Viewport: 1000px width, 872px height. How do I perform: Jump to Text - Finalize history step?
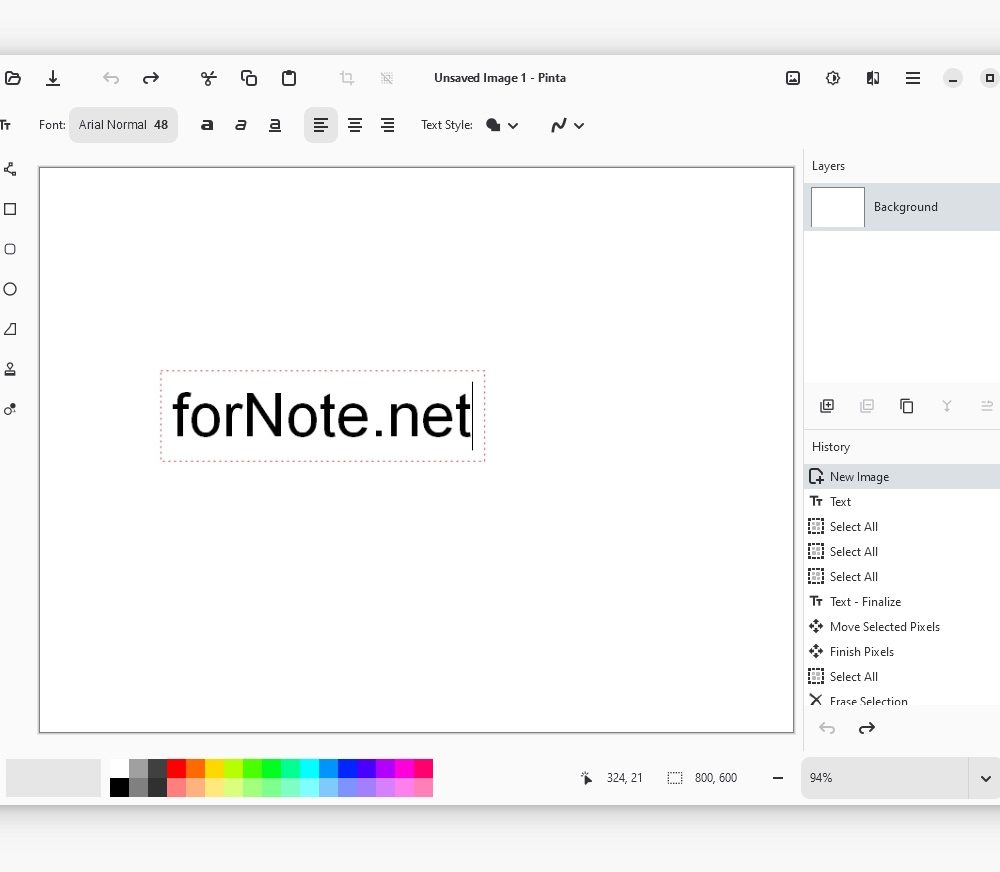pyautogui.click(x=902, y=602)
